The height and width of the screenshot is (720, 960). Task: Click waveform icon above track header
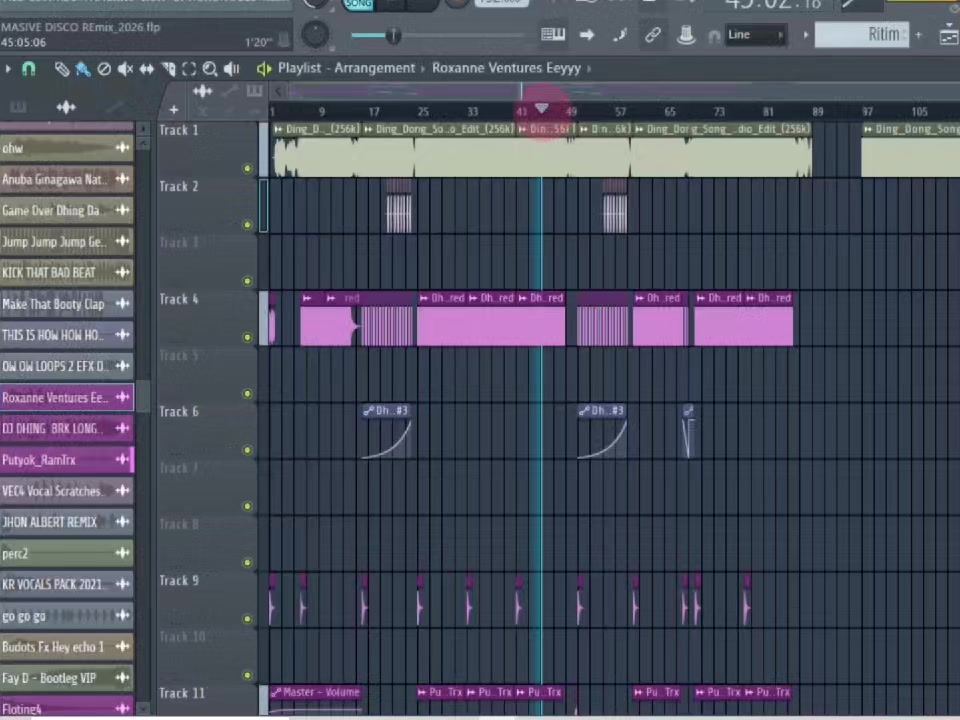(203, 92)
